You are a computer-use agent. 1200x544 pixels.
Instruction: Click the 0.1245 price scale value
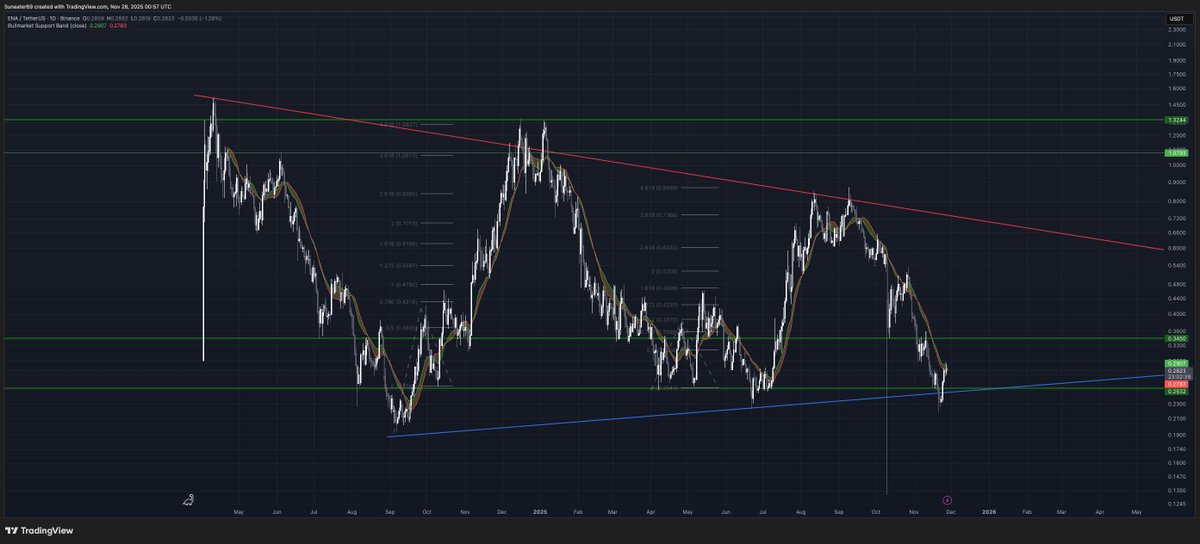click(x=1176, y=502)
